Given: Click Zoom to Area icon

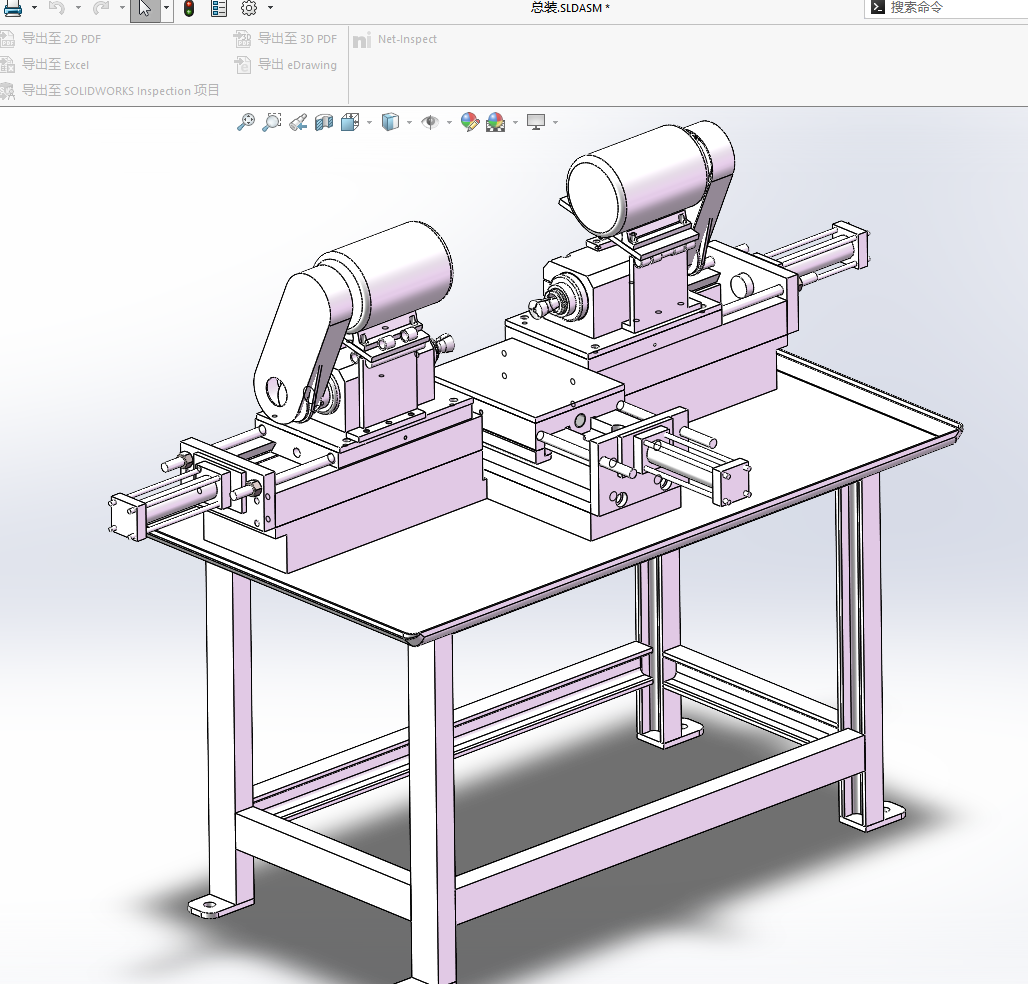Looking at the screenshot, I should pos(272,122).
